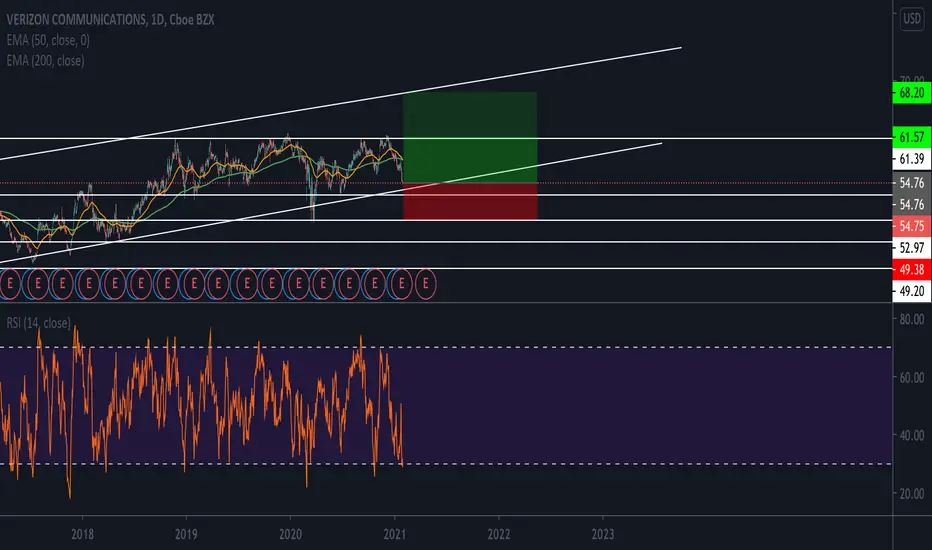Screen dimensions: 932x550
Task: Click the 2018 label on time axis
Action: [82, 534]
